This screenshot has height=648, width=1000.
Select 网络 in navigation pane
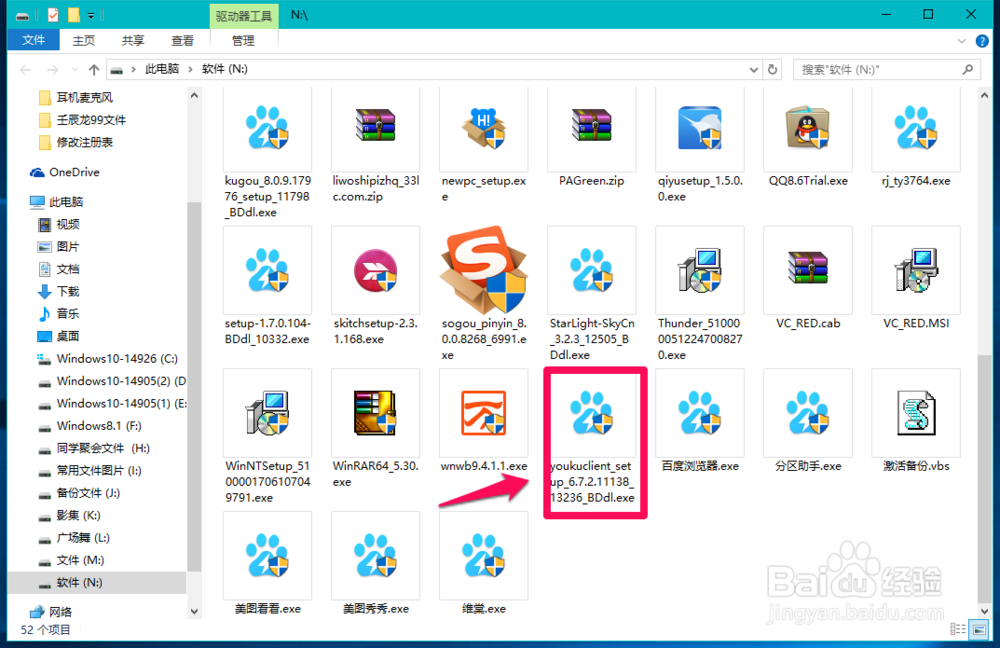coord(52,612)
